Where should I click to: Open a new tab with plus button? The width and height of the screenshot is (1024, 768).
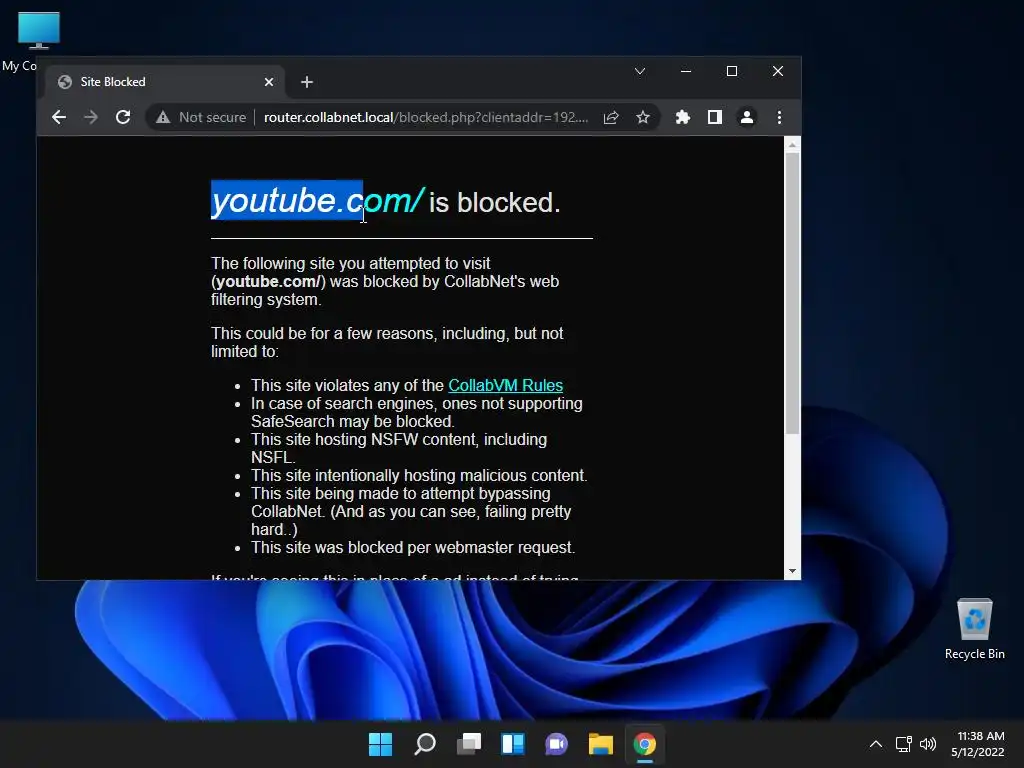pyautogui.click(x=307, y=82)
